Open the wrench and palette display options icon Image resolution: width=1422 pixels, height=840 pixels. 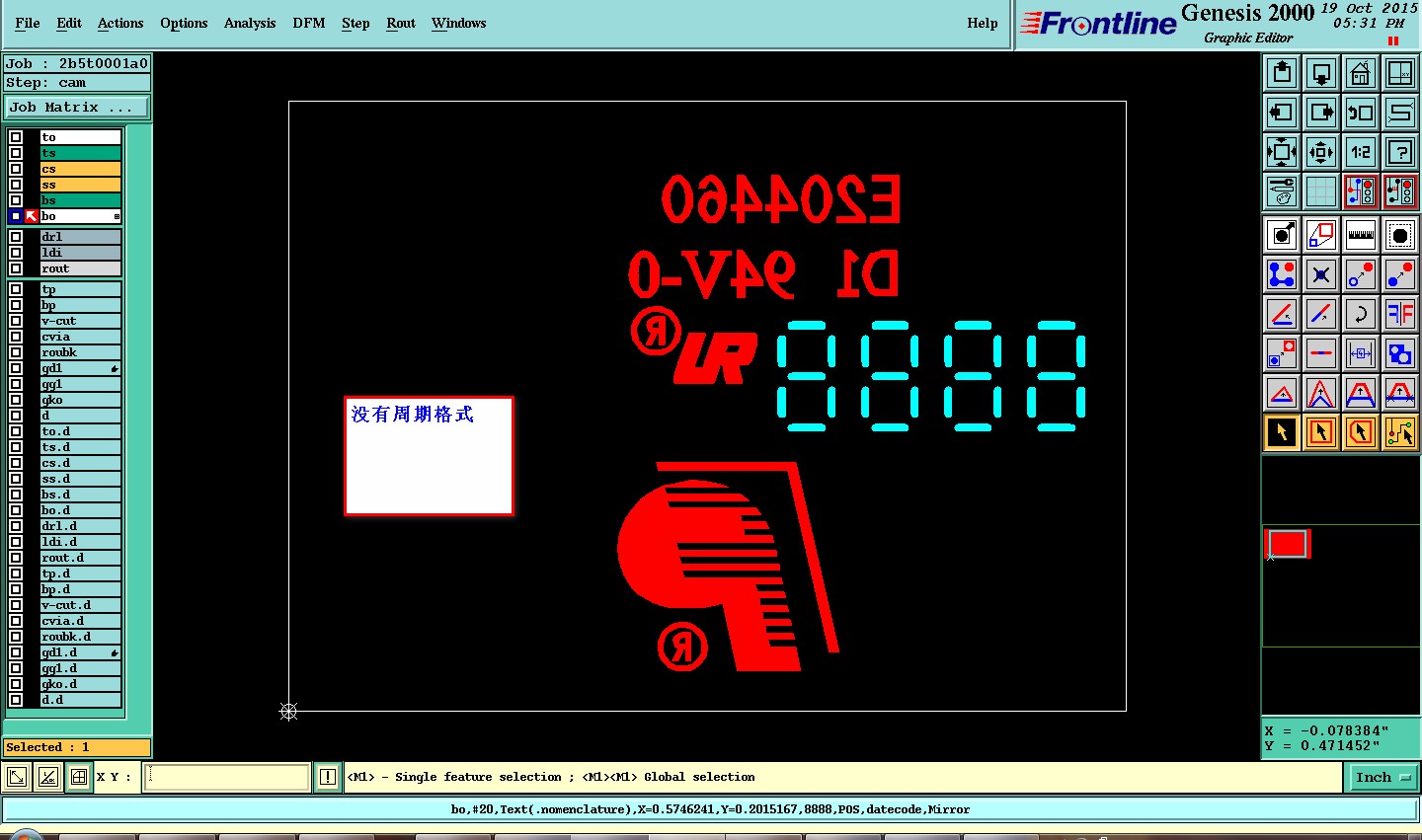coord(1282,191)
